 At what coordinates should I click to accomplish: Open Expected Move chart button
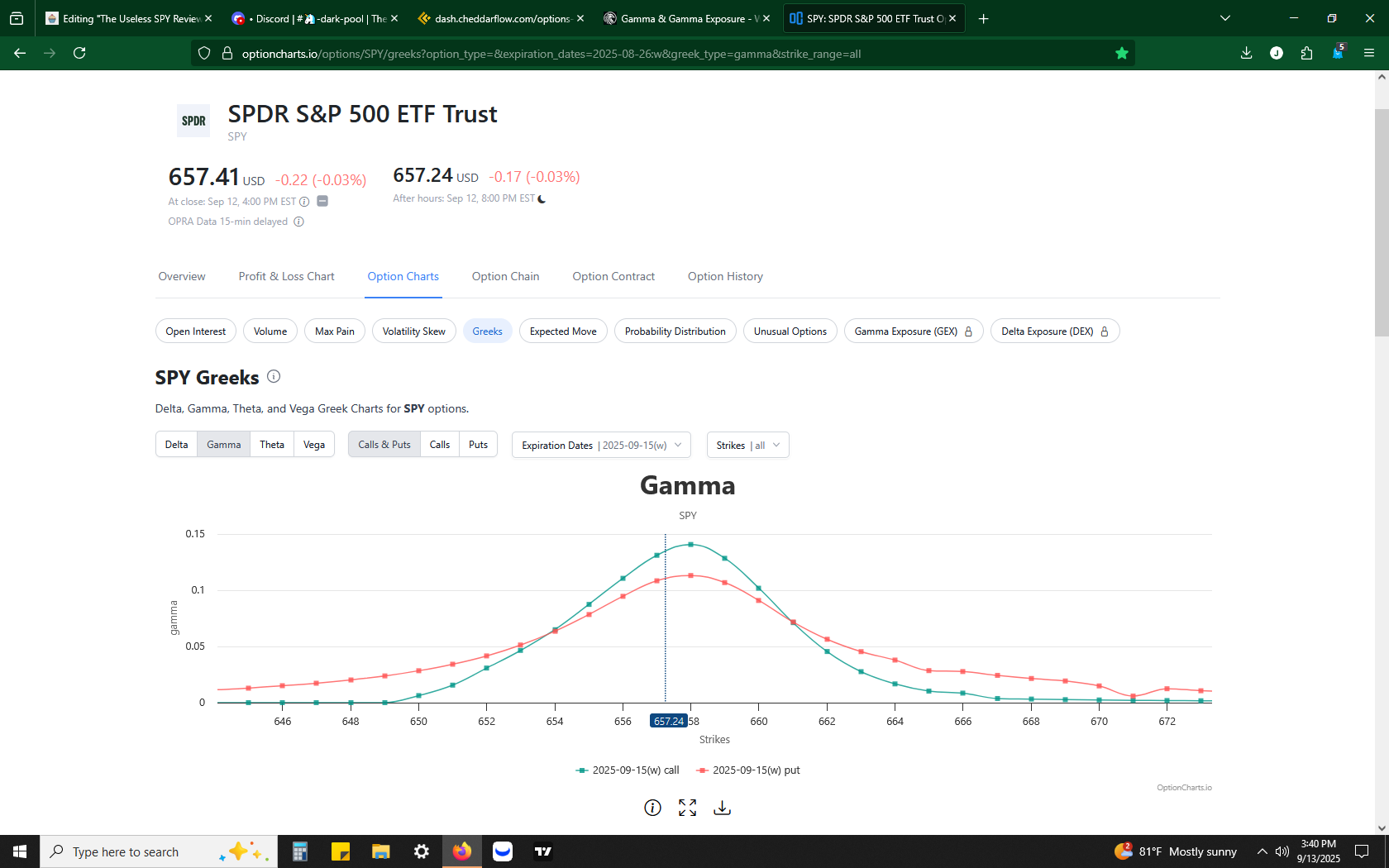[563, 331]
